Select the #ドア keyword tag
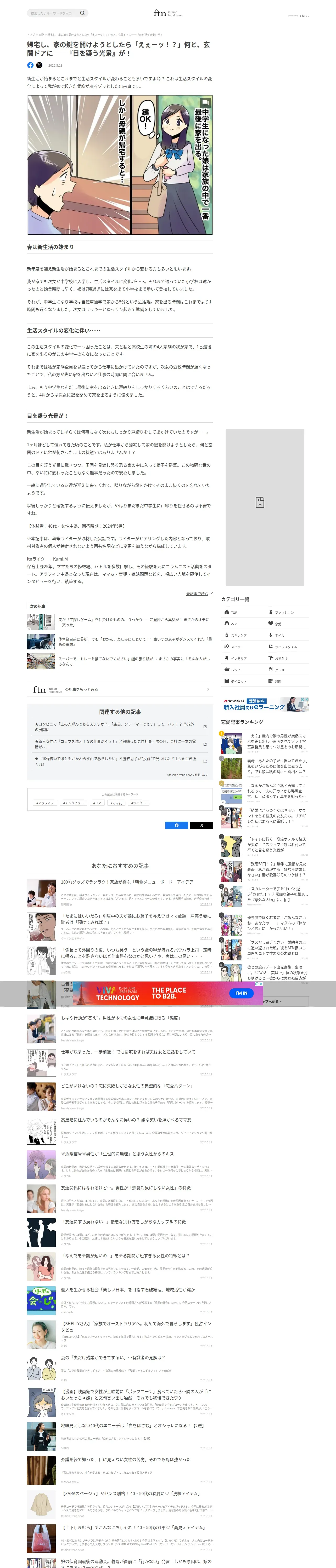Screen dimensions: 336x1568 (97, 803)
